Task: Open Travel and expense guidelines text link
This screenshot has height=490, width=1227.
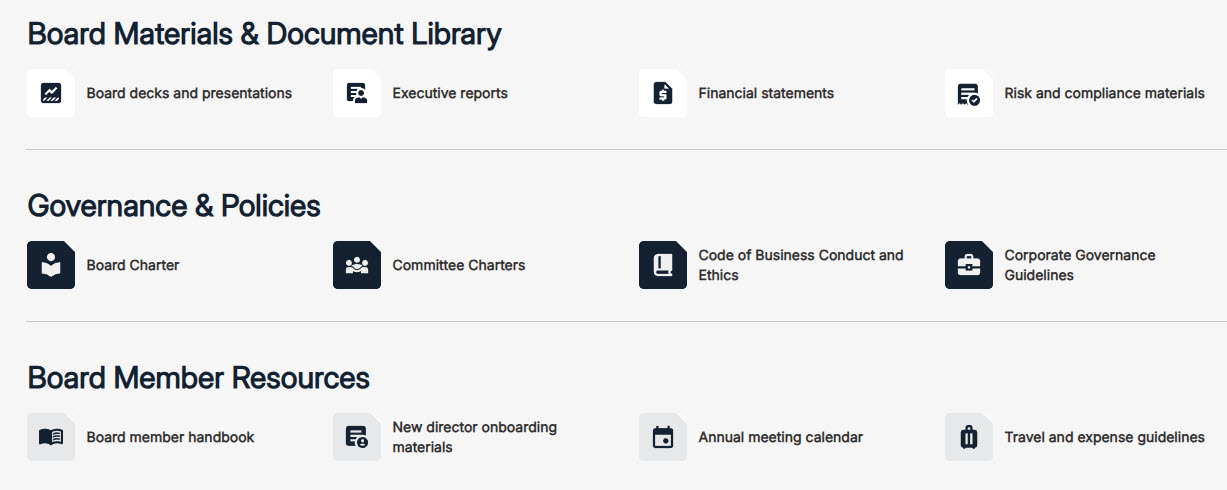Action: (1104, 437)
